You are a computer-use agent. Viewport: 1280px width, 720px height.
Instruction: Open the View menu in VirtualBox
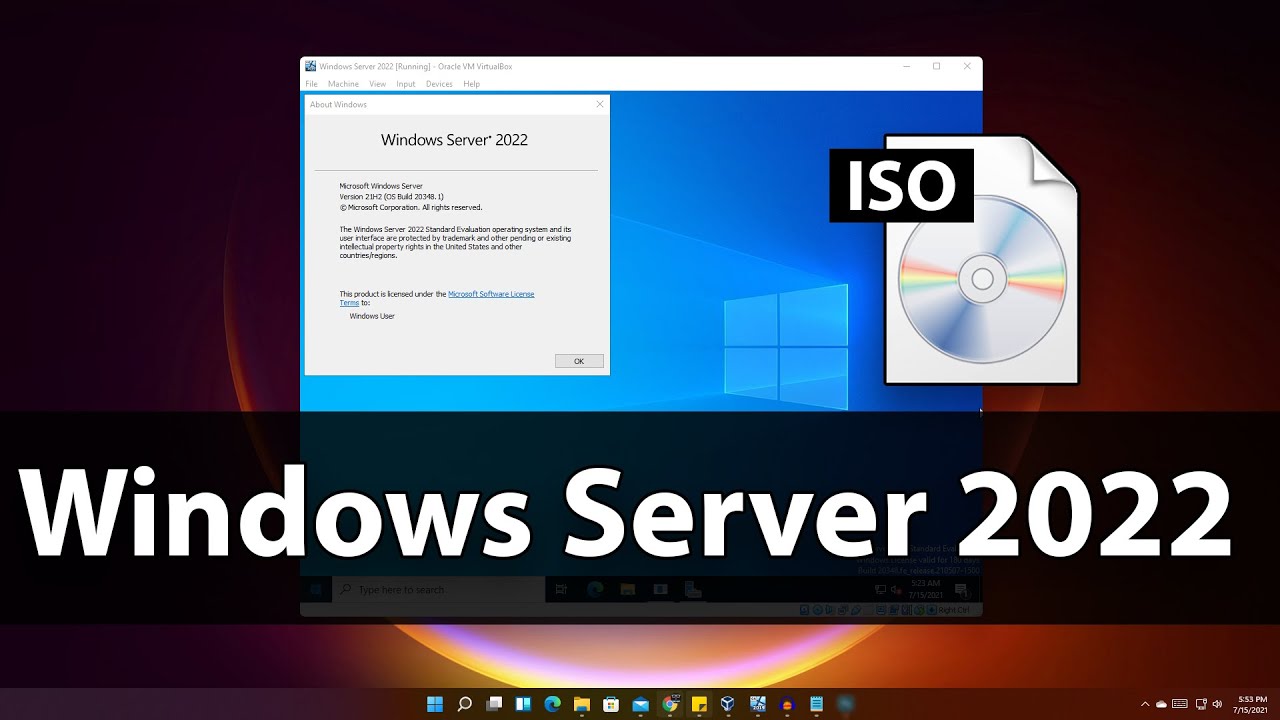click(377, 84)
